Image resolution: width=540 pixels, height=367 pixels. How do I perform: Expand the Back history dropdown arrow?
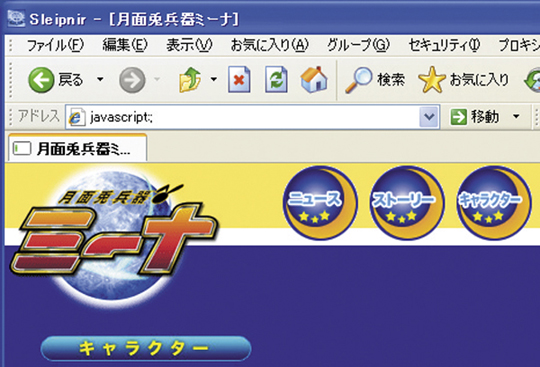(x=100, y=80)
